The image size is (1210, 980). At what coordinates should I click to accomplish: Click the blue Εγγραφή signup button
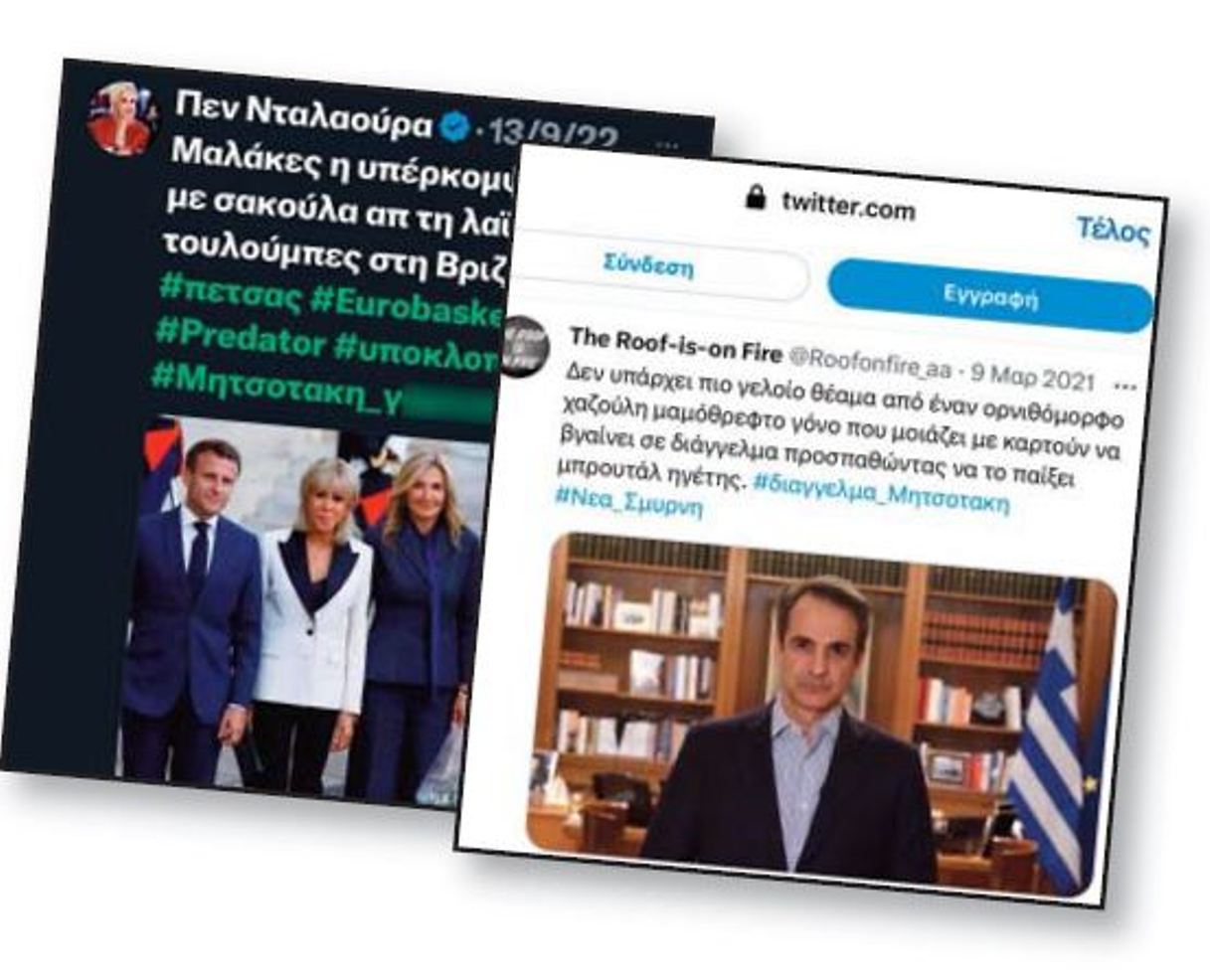pyautogui.click(x=990, y=296)
